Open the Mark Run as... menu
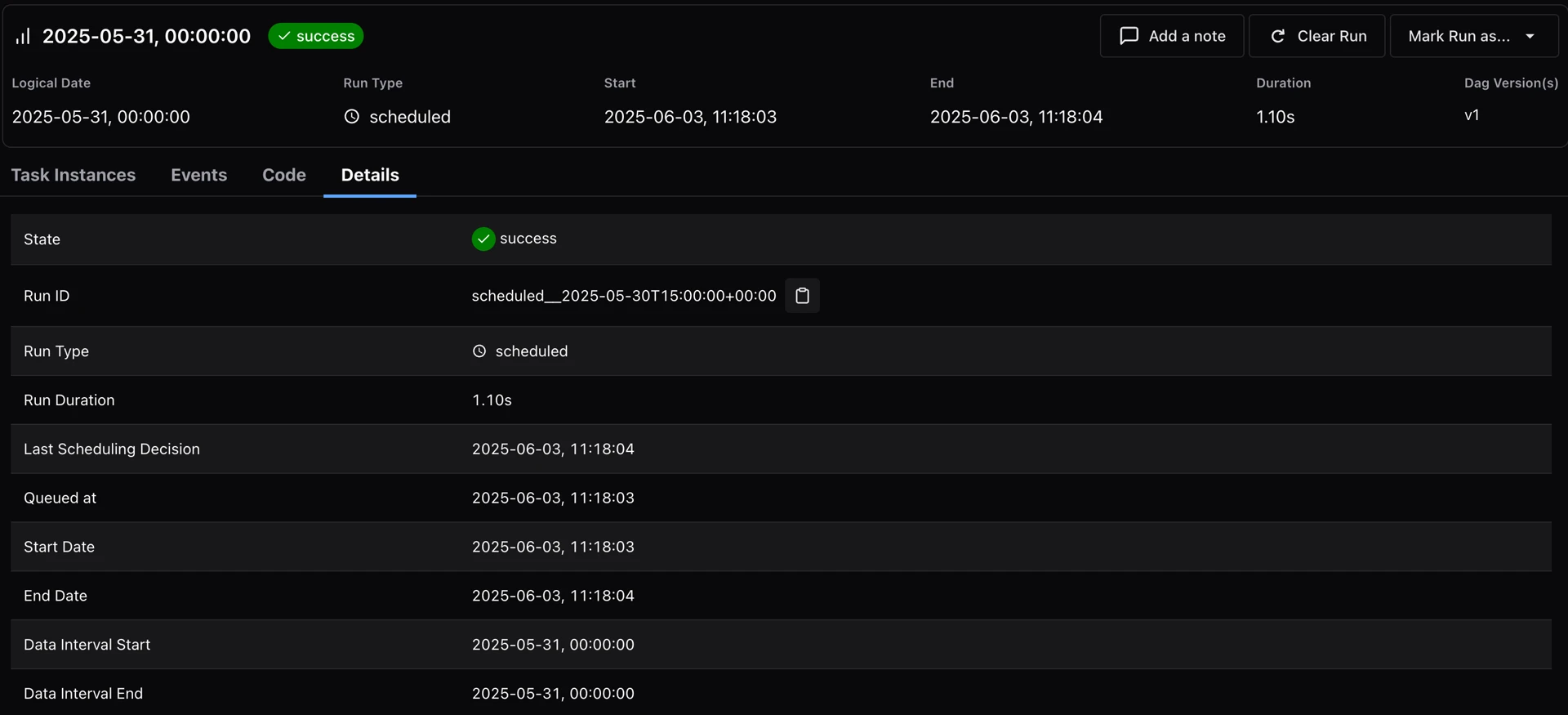1568x715 pixels. click(x=1474, y=36)
